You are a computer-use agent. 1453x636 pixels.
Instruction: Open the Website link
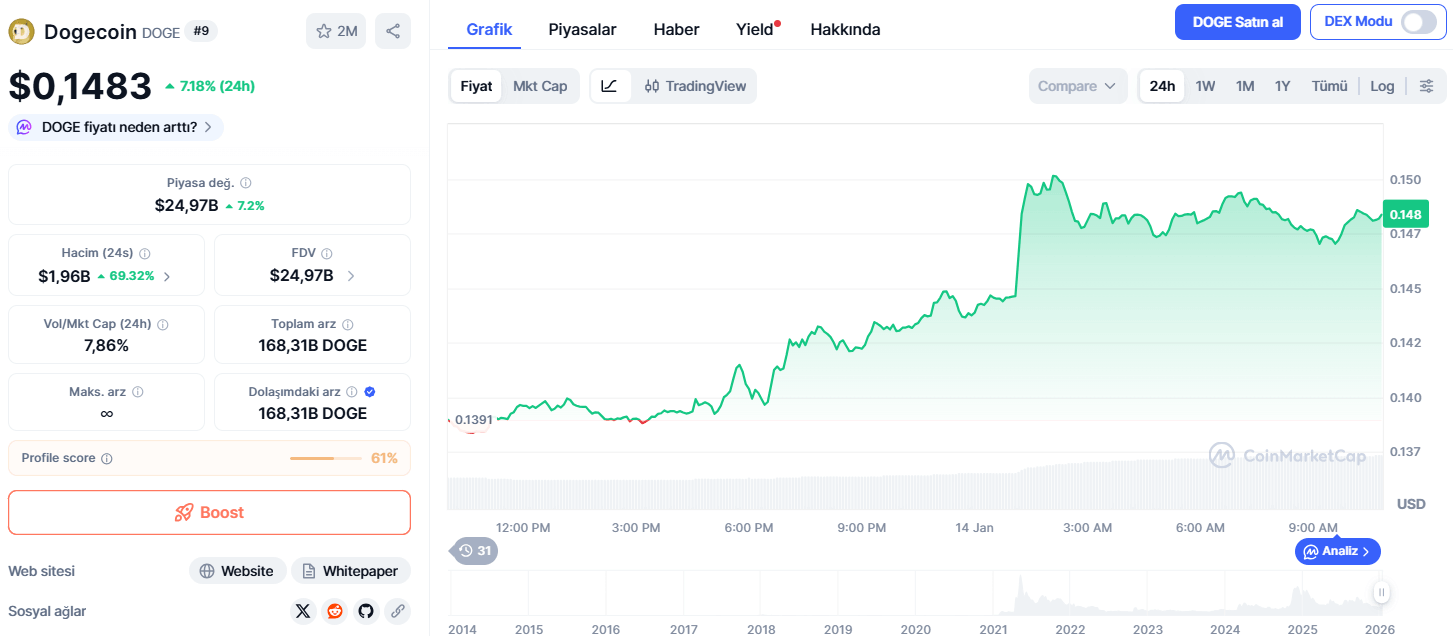coord(237,571)
